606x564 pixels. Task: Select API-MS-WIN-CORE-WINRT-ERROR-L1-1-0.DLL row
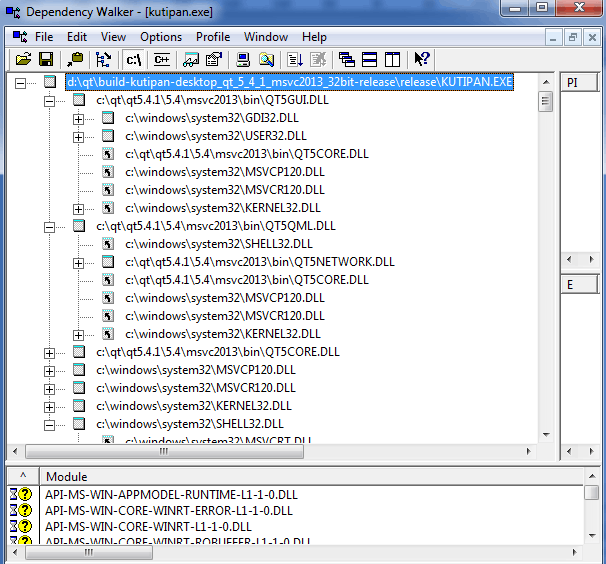tap(169, 511)
